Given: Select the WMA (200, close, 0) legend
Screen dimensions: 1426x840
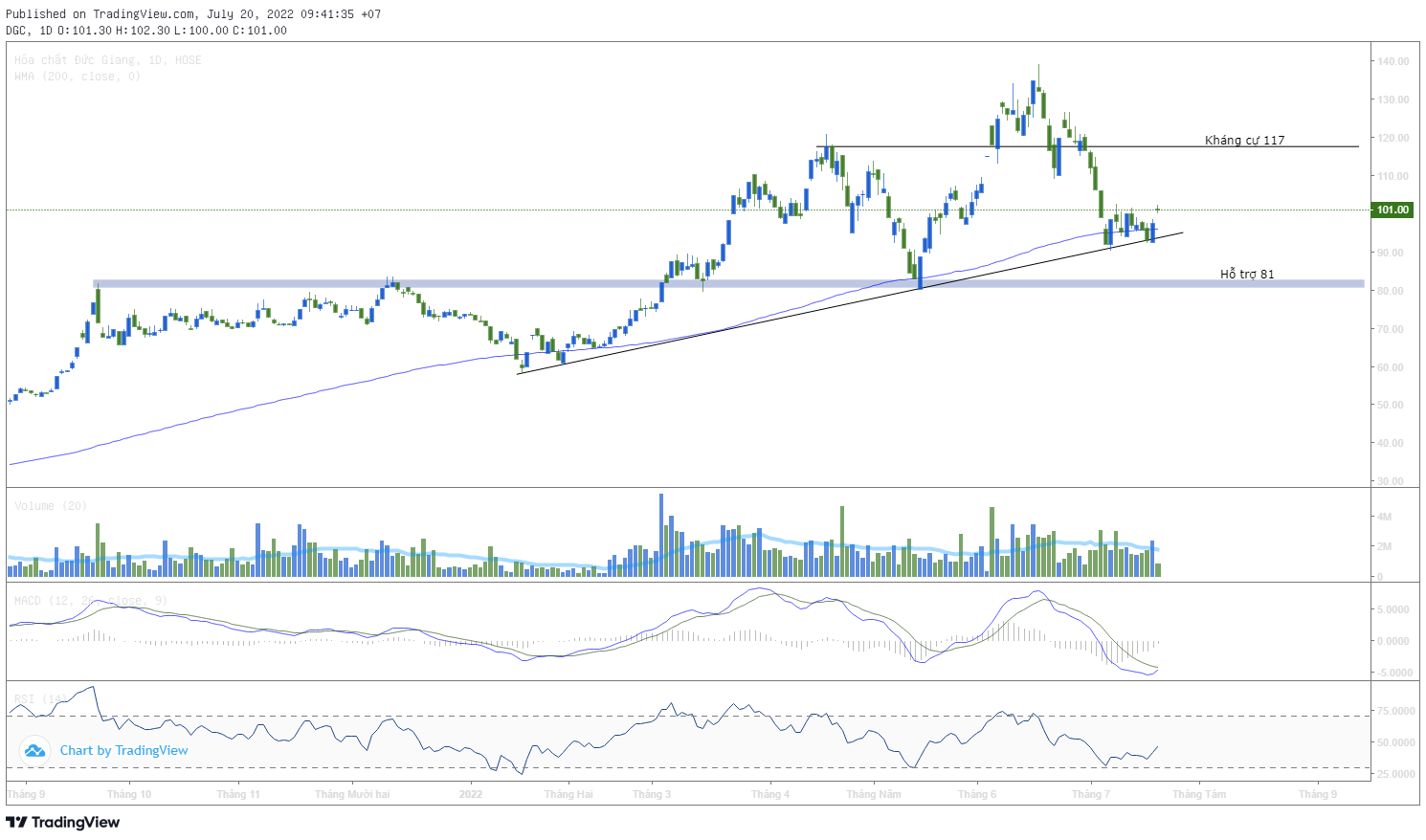Looking at the screenshot, I should pyautogui.click(x=78, y=77).
